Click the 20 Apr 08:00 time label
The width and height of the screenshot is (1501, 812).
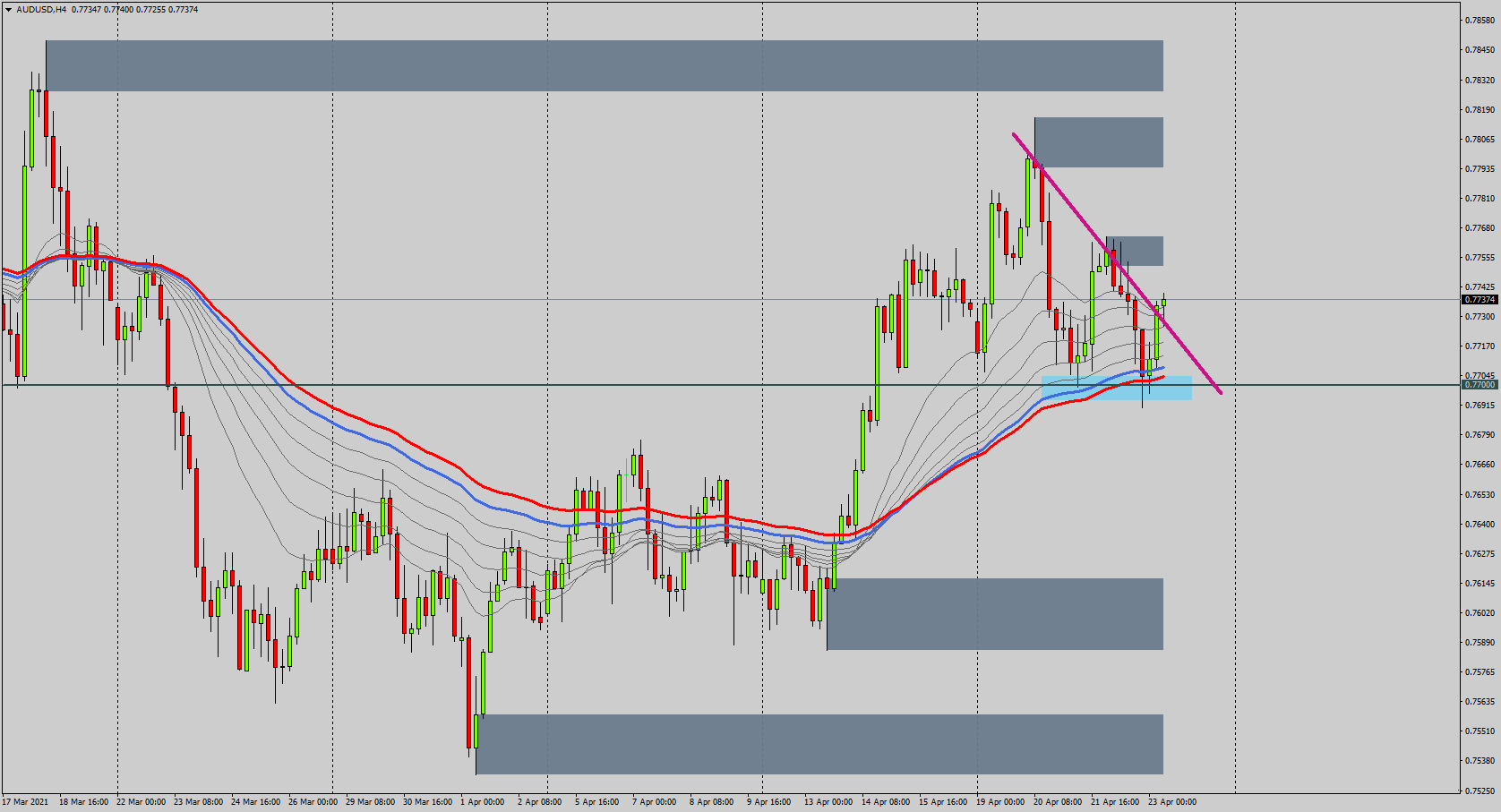tap(1058, 802)
